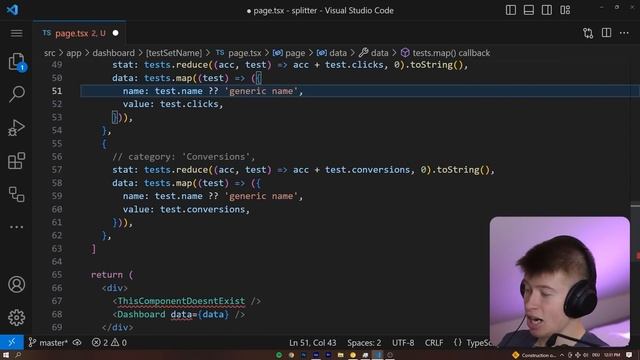Open the Explorer view in activity bar
The height and width of the screenshot is (360, 640).
click(x=17, y=62)
